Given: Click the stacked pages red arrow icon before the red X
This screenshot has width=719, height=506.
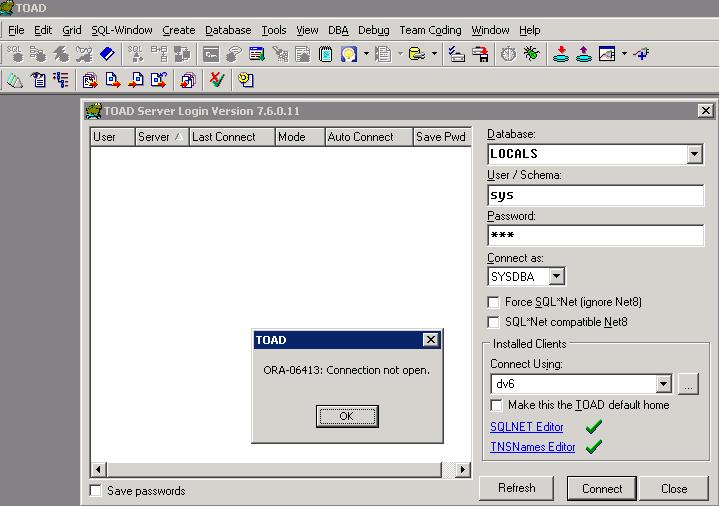Looking at the screenshot, I should (x=188, y=80).
